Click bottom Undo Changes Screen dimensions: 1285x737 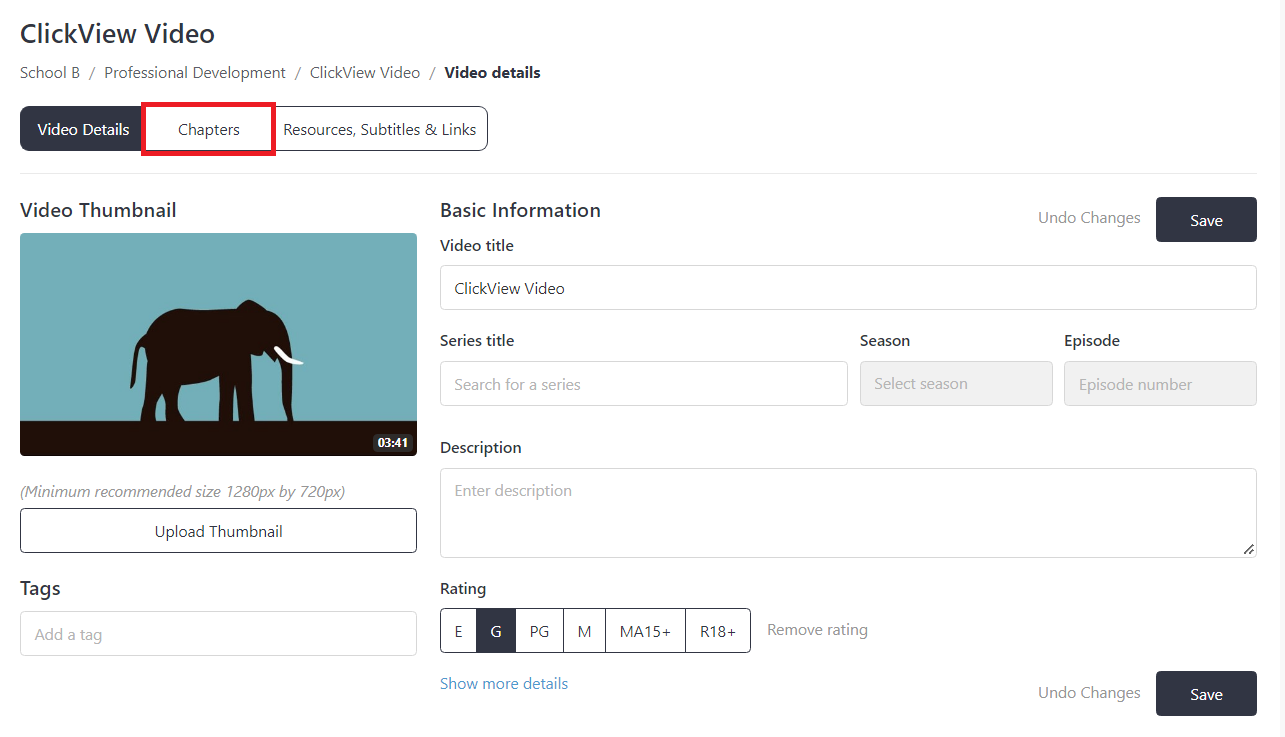[x=1089, y=693]
